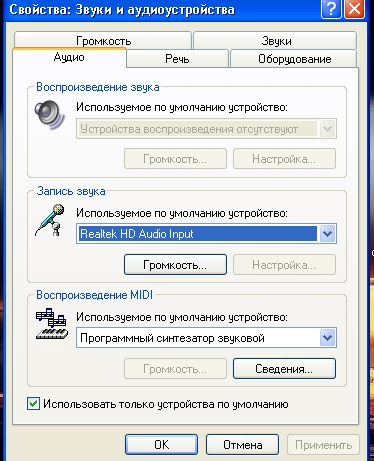Click the Отмена button
Screen dimensions: 374x461
[242, 444]
